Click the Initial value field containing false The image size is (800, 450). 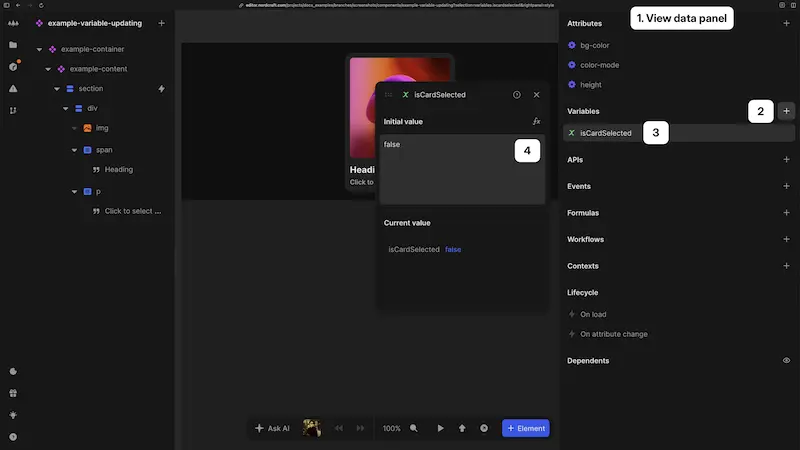point(462,169)
